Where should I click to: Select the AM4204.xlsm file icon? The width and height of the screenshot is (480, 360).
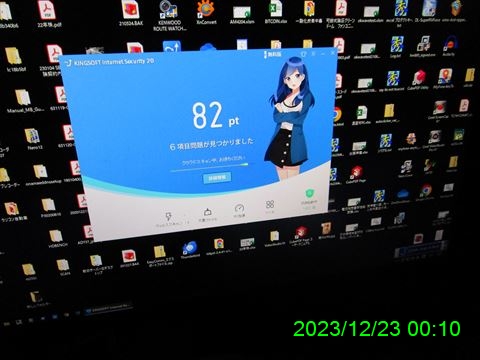[242, 15]
